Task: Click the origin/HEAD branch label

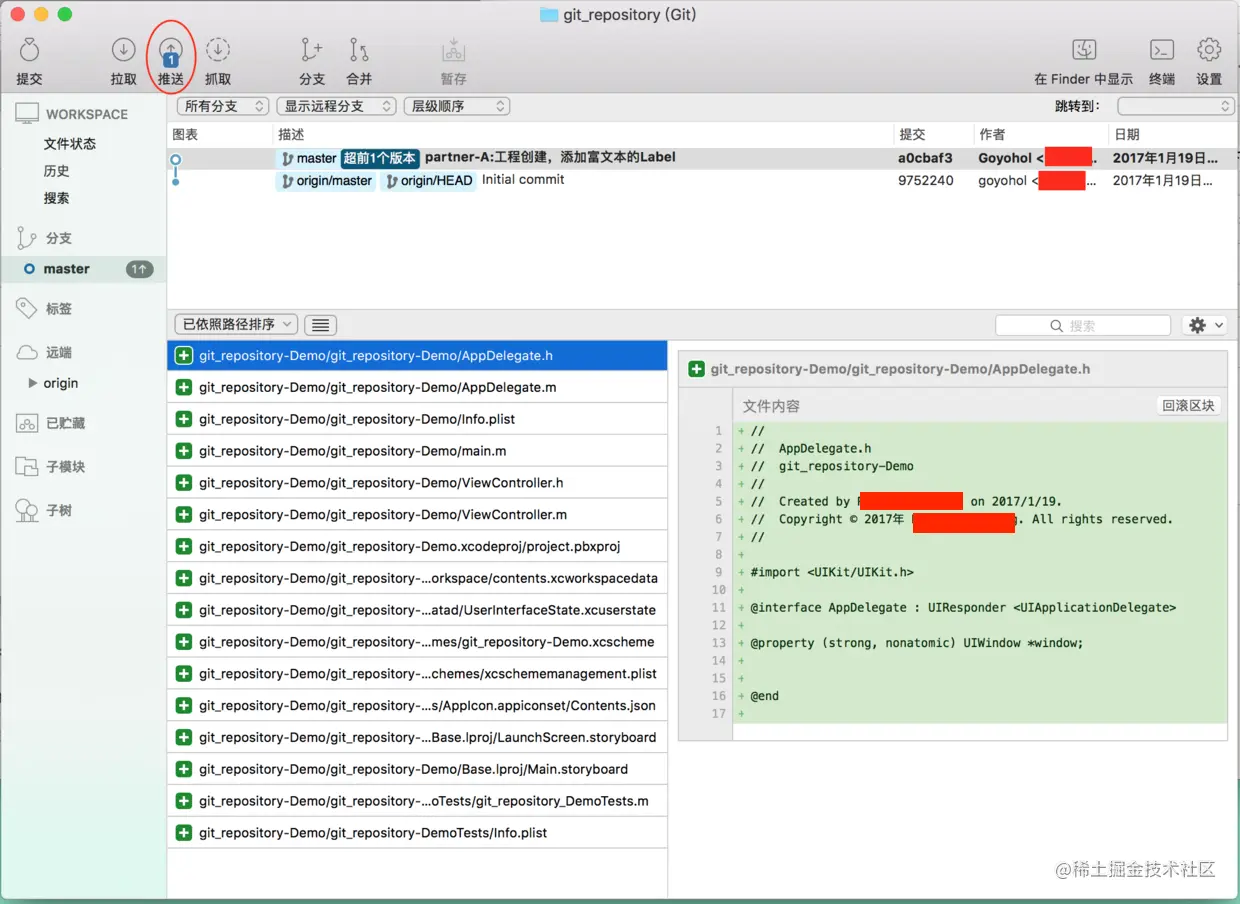Action: (x=427, y=181)
